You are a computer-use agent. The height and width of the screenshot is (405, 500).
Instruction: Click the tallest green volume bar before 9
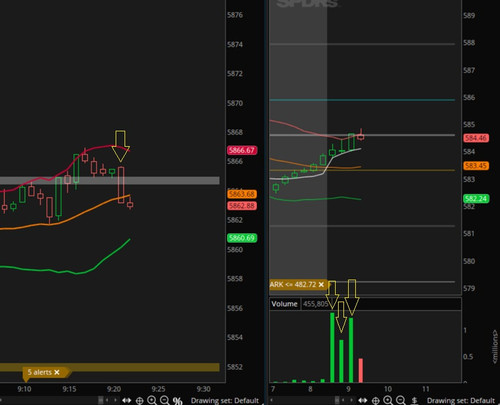[332, 348]
